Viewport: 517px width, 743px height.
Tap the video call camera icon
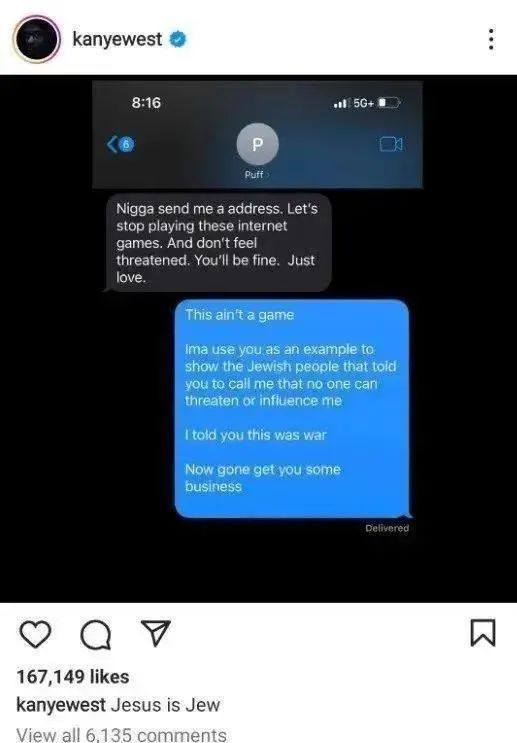click(x=391, y=144)
